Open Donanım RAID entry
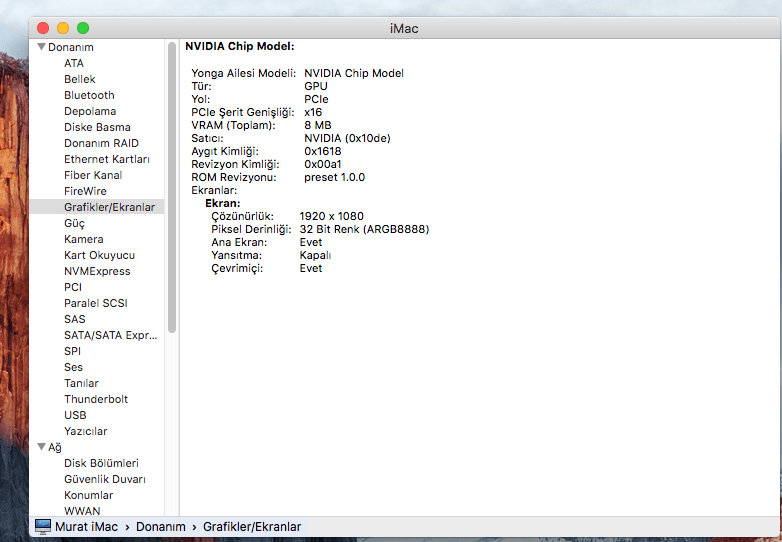Viewport: 782px width, 542px height. [101, 143]
